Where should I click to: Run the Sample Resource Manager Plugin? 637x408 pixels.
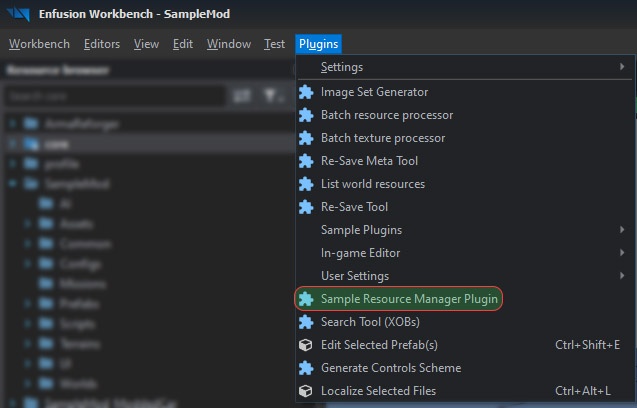[409, 299]
